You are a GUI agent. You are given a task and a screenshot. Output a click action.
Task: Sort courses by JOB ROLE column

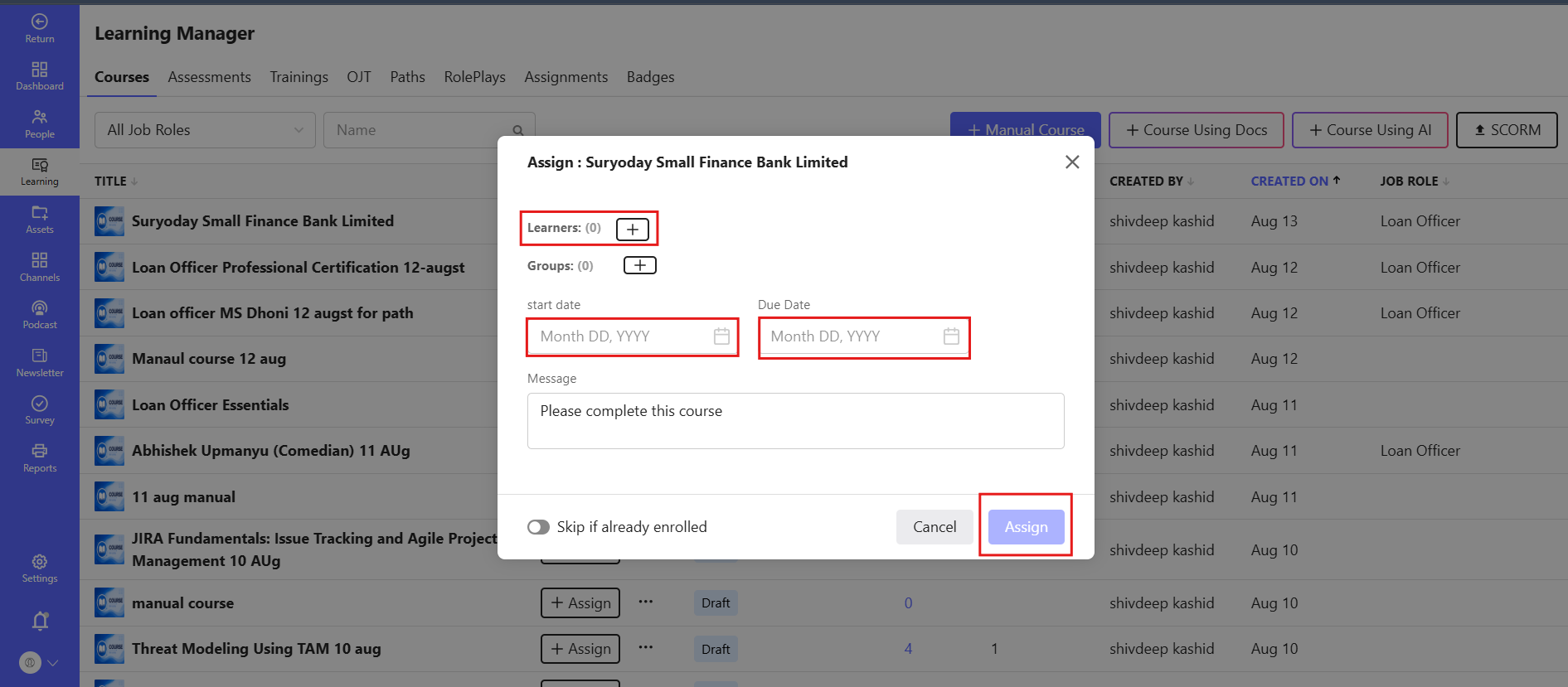(x=1415, y=181)
